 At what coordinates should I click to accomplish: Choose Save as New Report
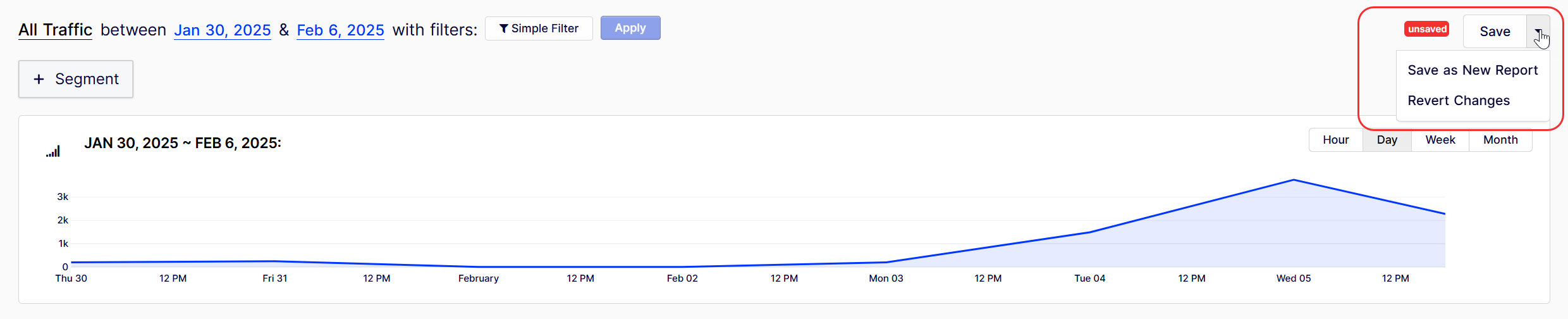pyautogui.click(x=1473, y=70)
